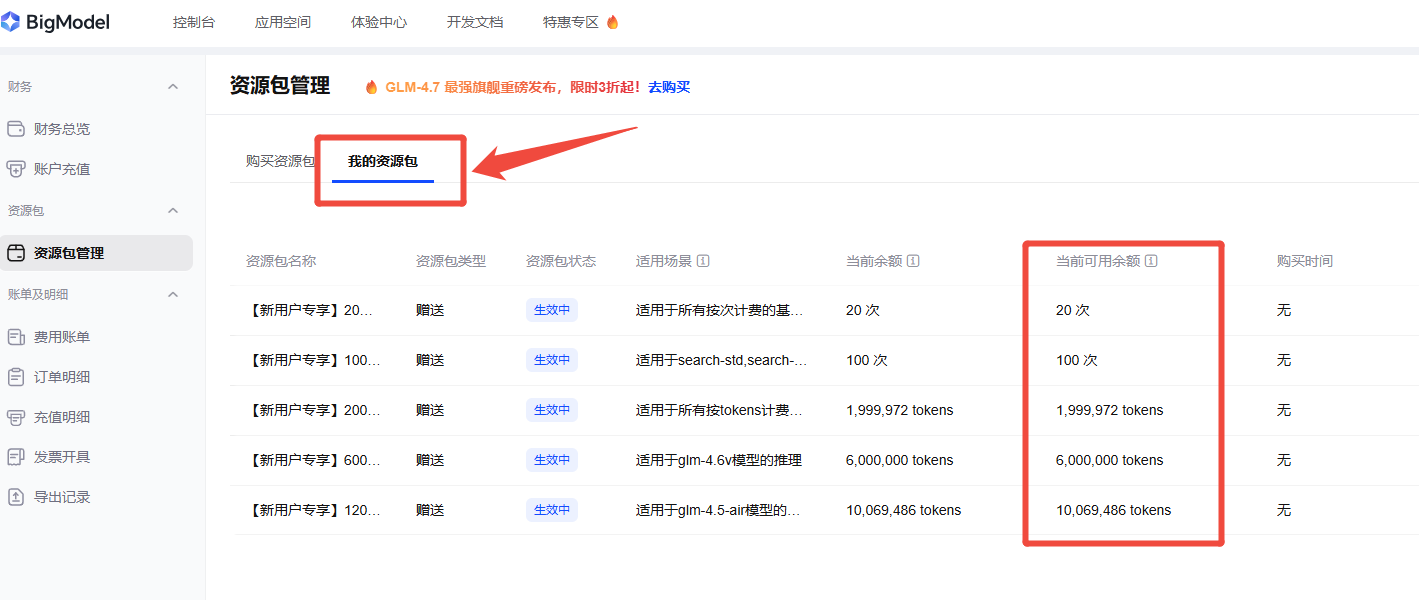Click the 发票开具 invoice icon
Viewport: 1419px width, 600px height.
click(16, 457)
